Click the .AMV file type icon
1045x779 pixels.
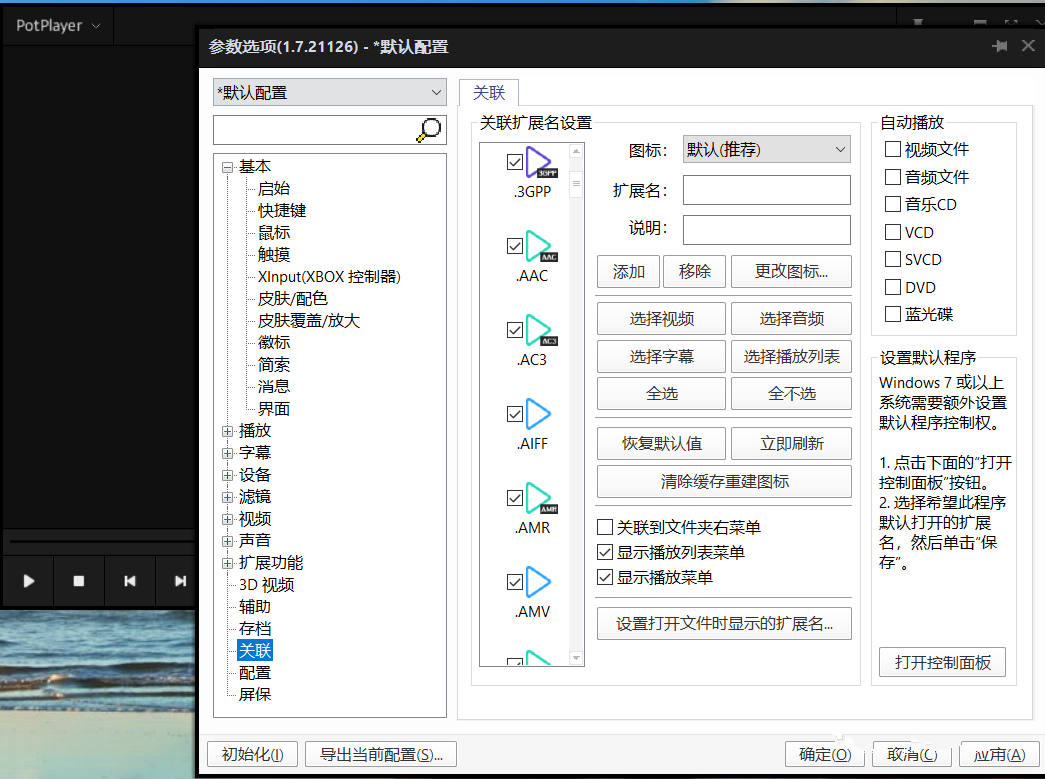538,582
